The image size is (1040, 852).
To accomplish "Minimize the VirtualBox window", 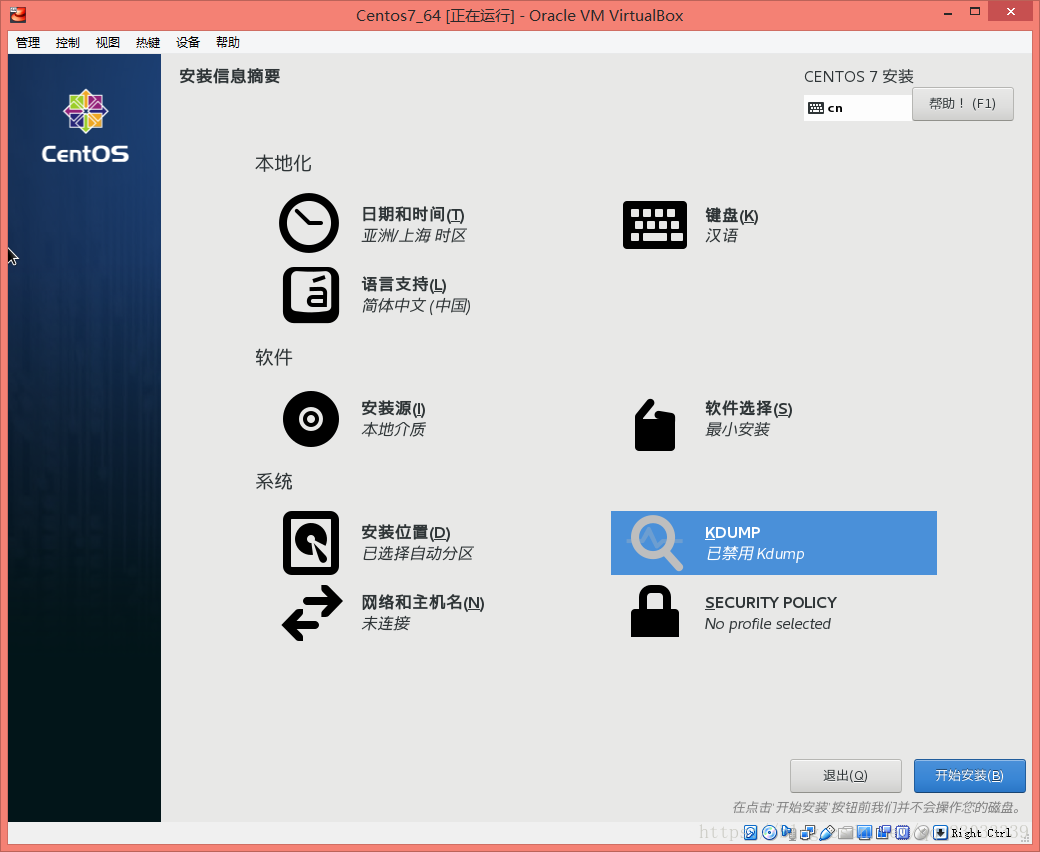I will pyautogui.click(x=949, y=12).
